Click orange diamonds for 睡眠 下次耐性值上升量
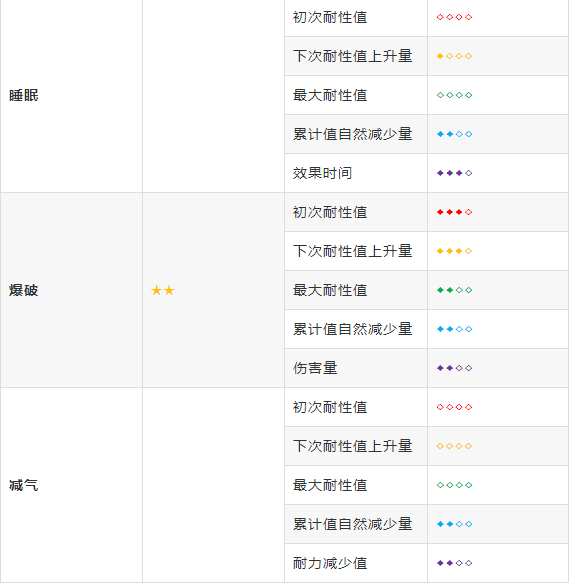Viewport: 569px width, 583px height. (454, 56)
